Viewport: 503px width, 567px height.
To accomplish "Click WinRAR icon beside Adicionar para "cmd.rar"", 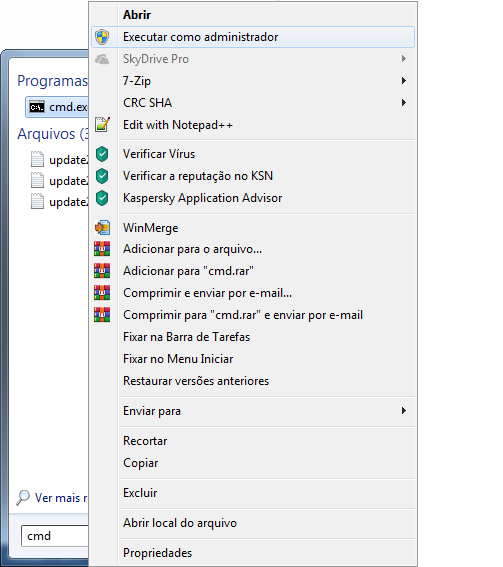I will (102, 271).
